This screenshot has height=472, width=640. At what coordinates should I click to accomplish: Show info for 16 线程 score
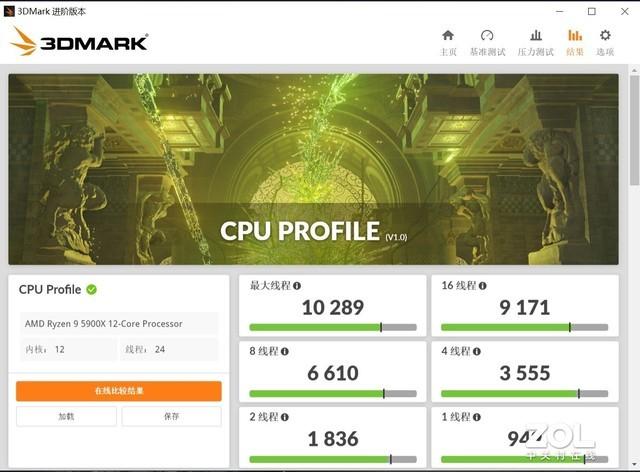click(x=482, y=286)
